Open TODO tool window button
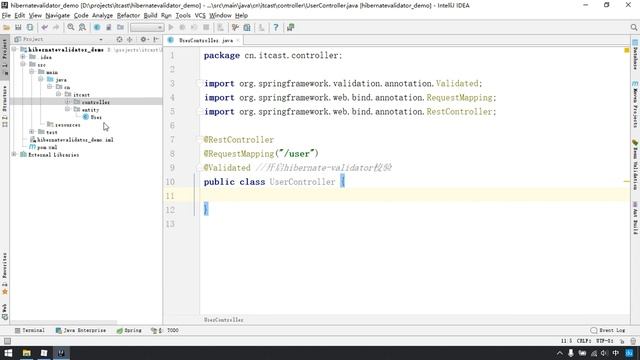 (165, 330)
